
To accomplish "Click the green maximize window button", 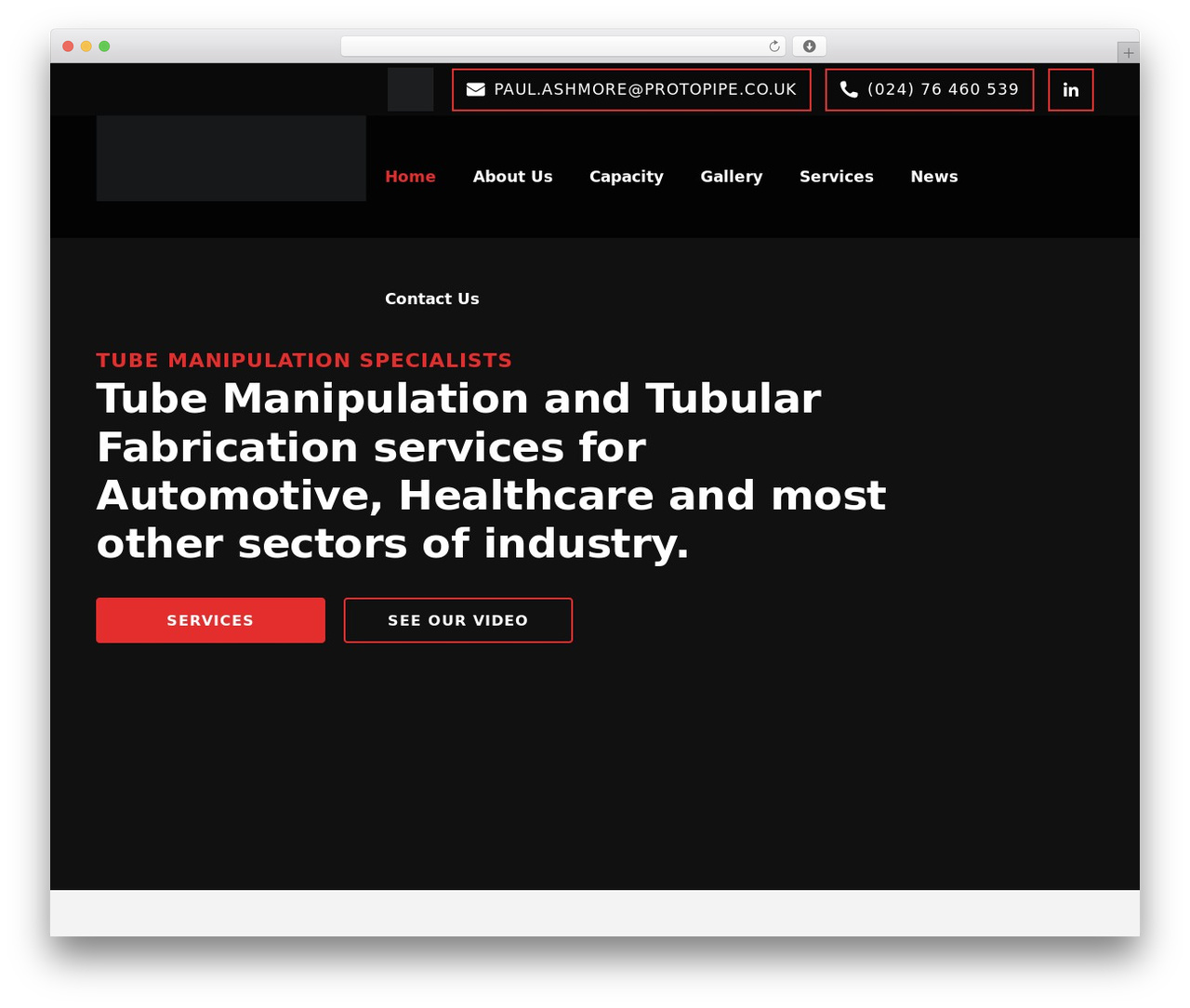I will point(104,46).
